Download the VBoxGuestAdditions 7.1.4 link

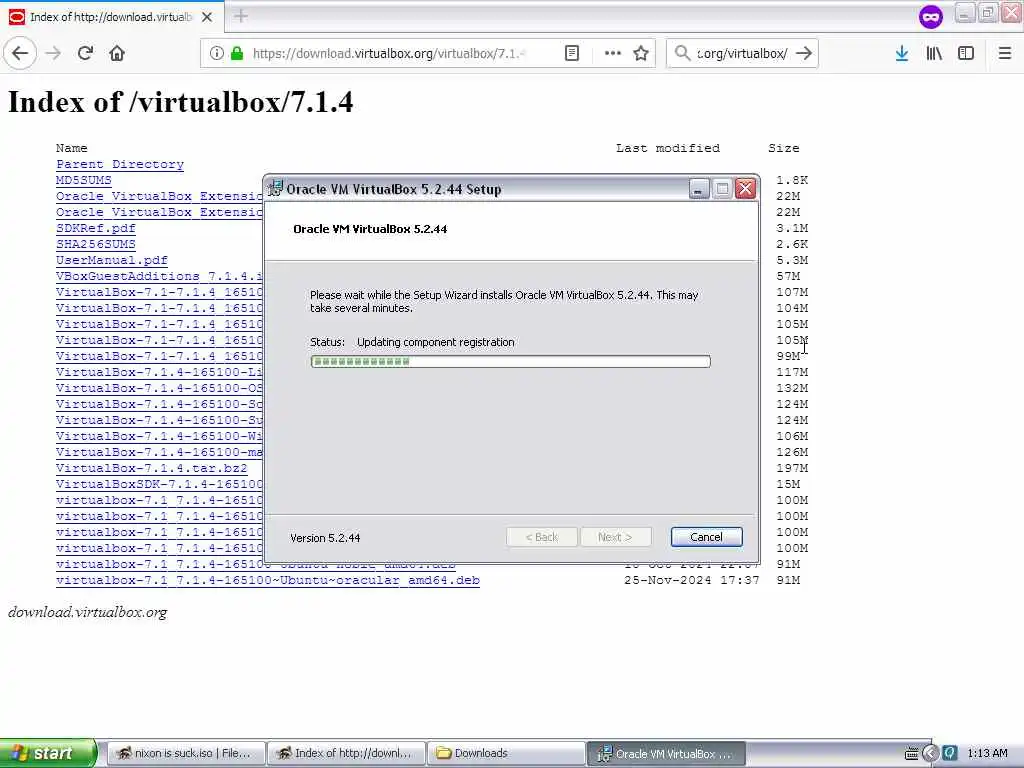[x=159, y=276]
